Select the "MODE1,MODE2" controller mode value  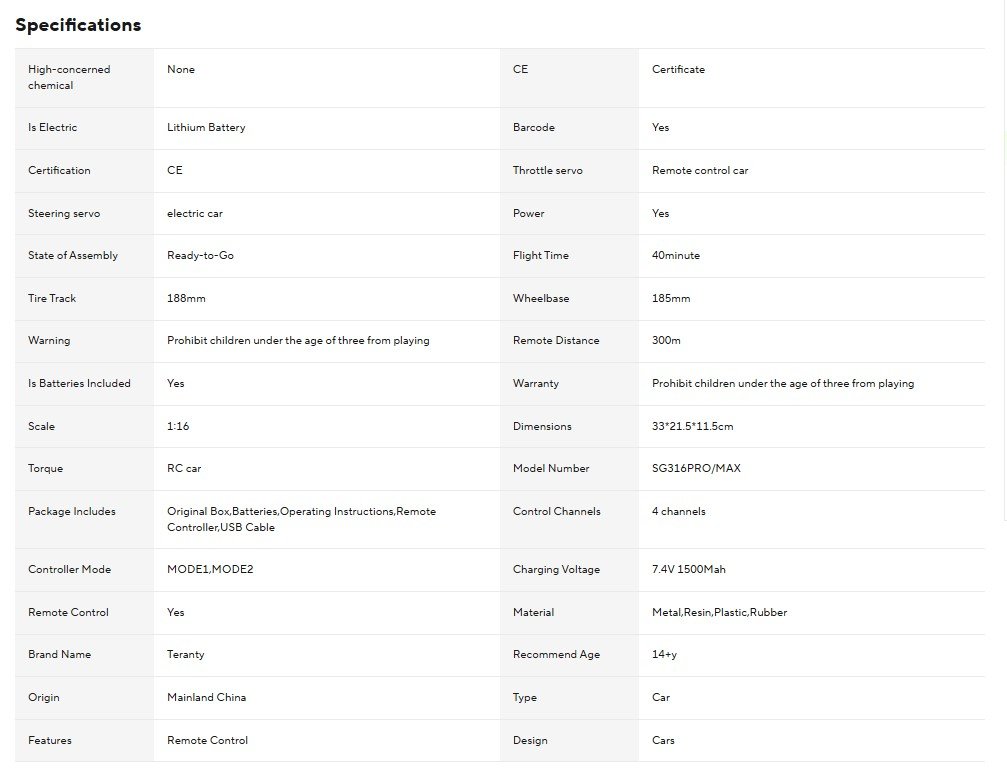tap(210, 570)
